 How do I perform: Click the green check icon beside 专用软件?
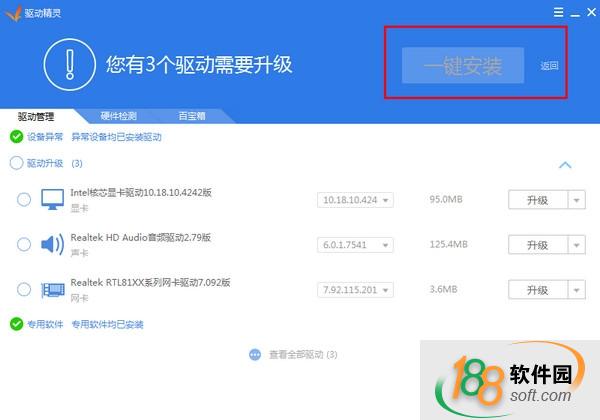(16, 324)
